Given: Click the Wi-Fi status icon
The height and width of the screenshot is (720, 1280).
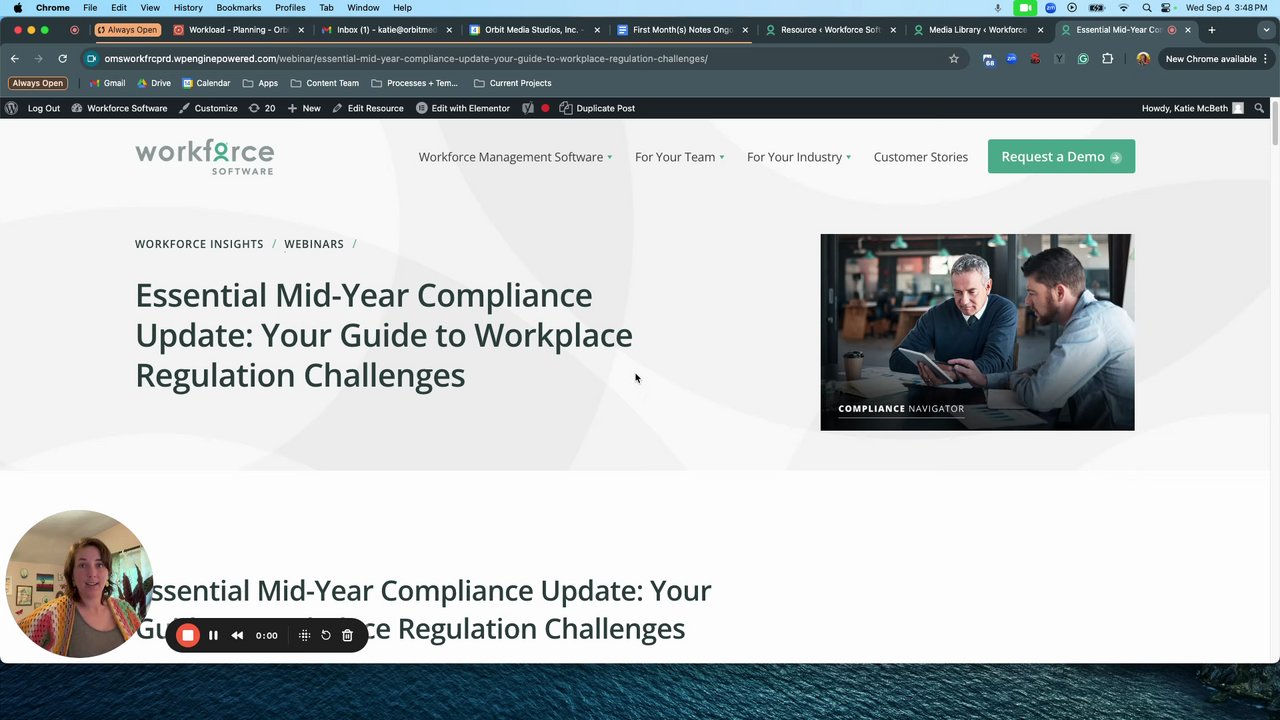Looking at the screenshot, I should pos(1123,8).
